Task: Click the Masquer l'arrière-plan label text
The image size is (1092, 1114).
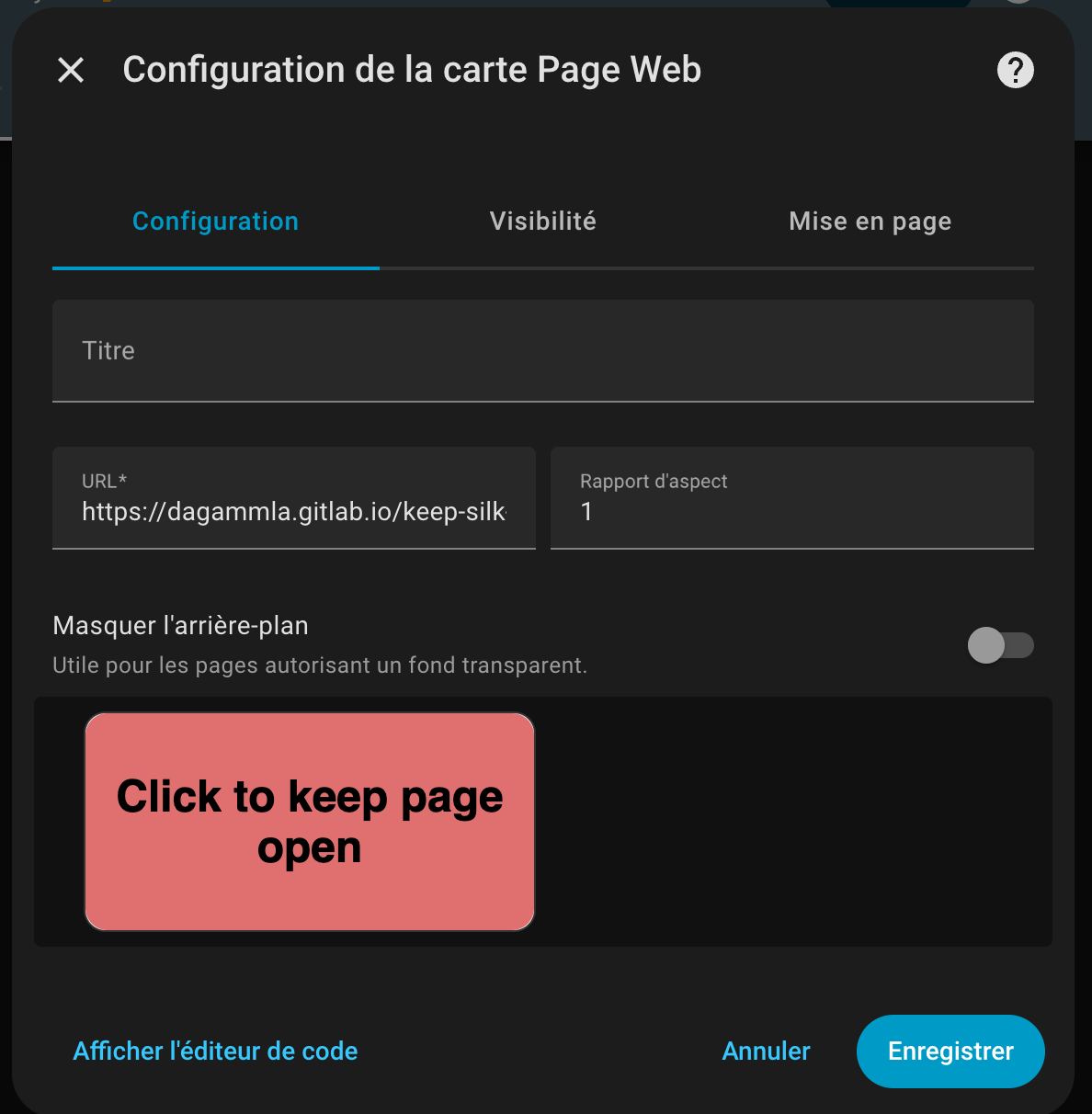Action: (x=181, y=626)
